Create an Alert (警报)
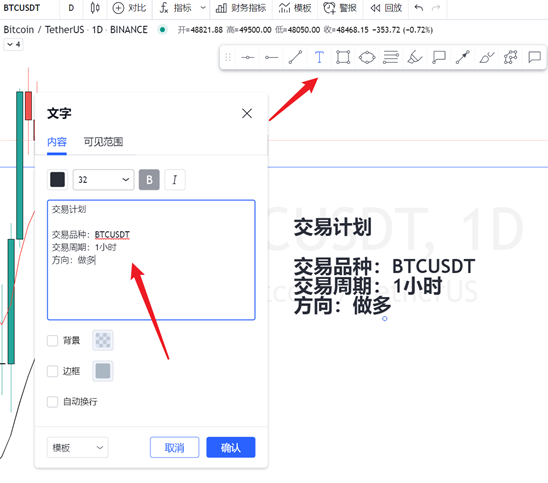The height and width of the screenshot is (483, 548). pos(340,8)
